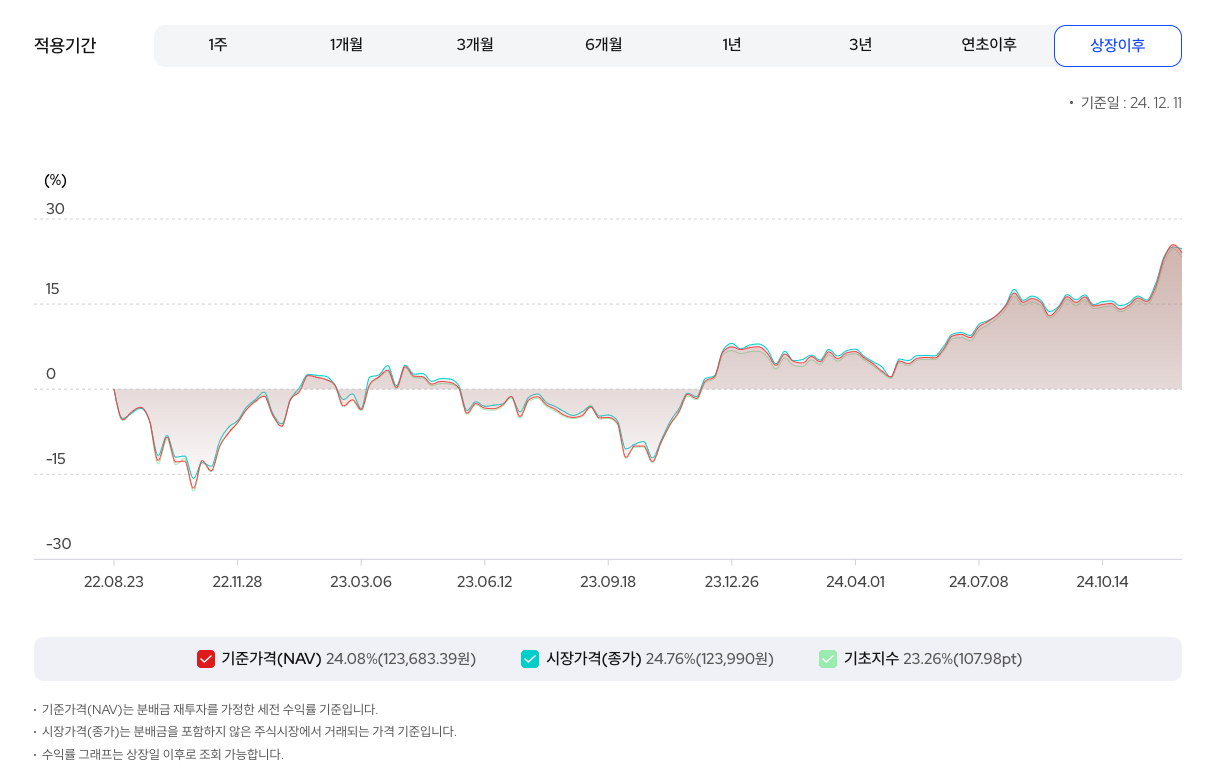This screenshot has height=773, width=1208.
Task: Uncheck the 기준가격(NAV) red checkbox
Action: pyautogui.click(x=206, y=659)
